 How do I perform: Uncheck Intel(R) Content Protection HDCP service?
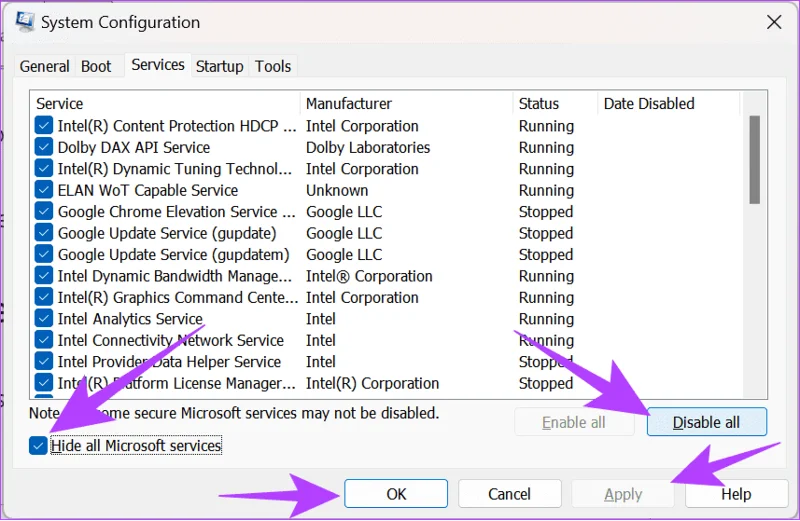(x=44, y=126)
